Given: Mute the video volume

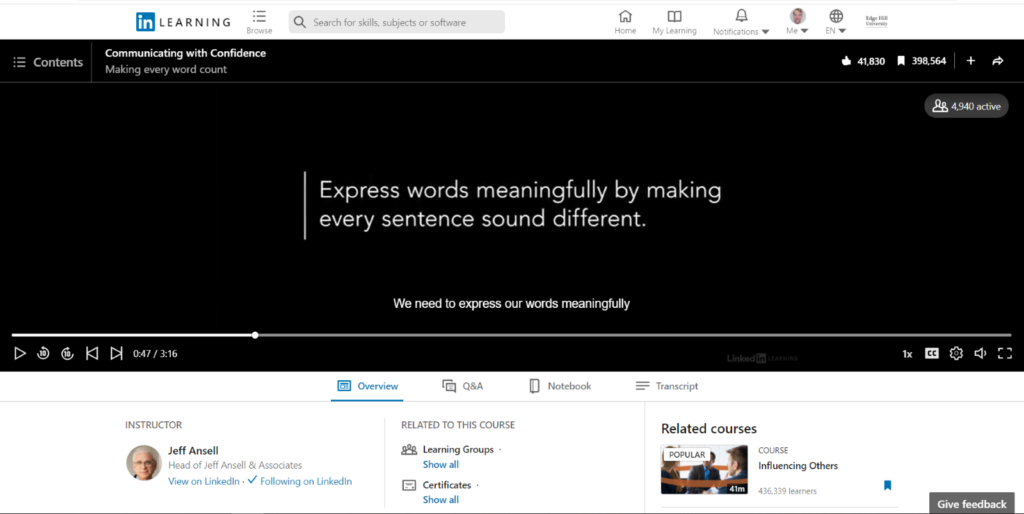Looking at the screenshot, I should [x=980, y=353].
